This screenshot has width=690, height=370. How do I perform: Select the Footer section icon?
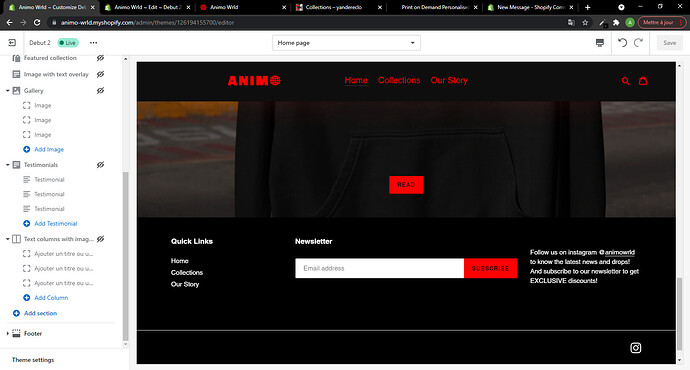16,333
